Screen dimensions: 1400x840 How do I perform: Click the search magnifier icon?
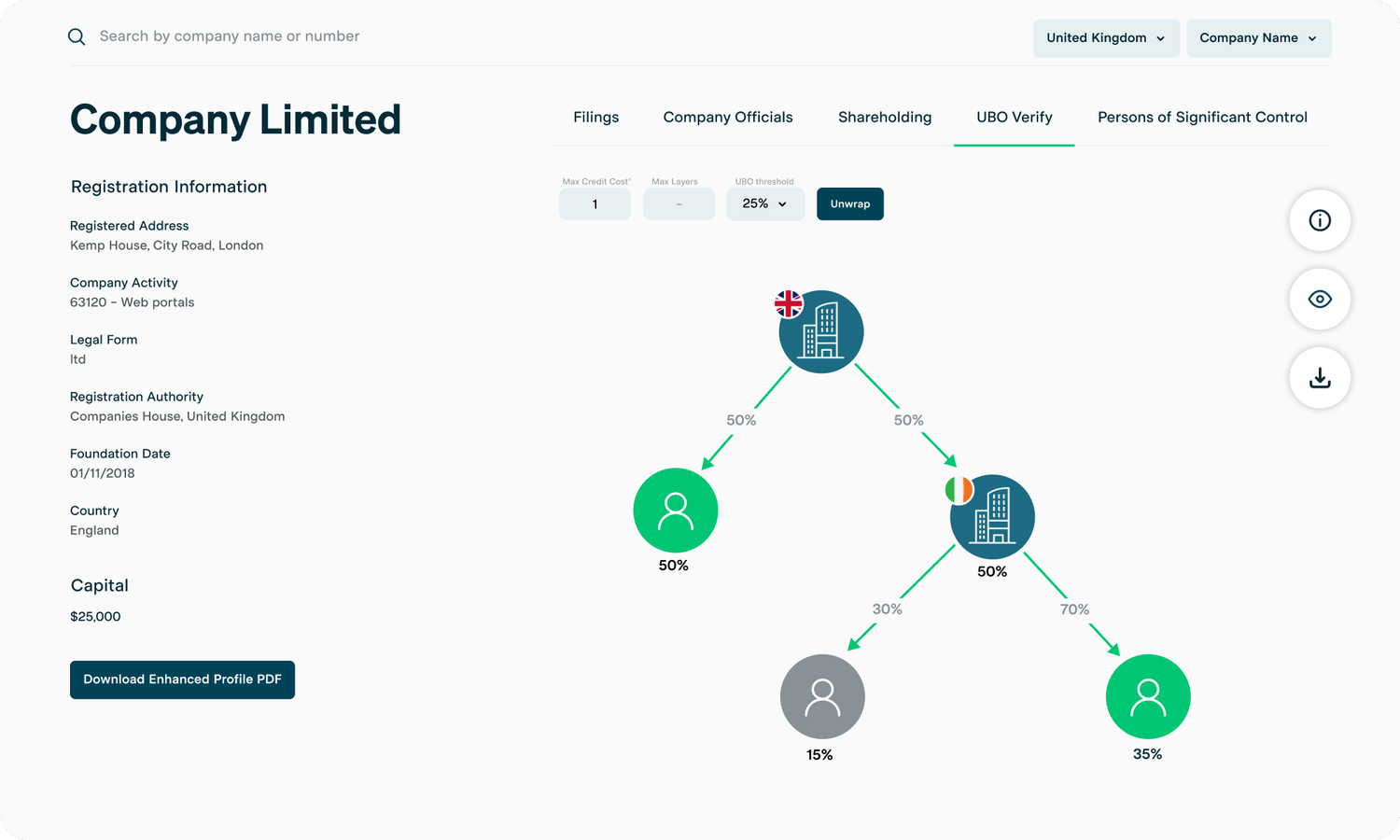[x=77, y=36]
